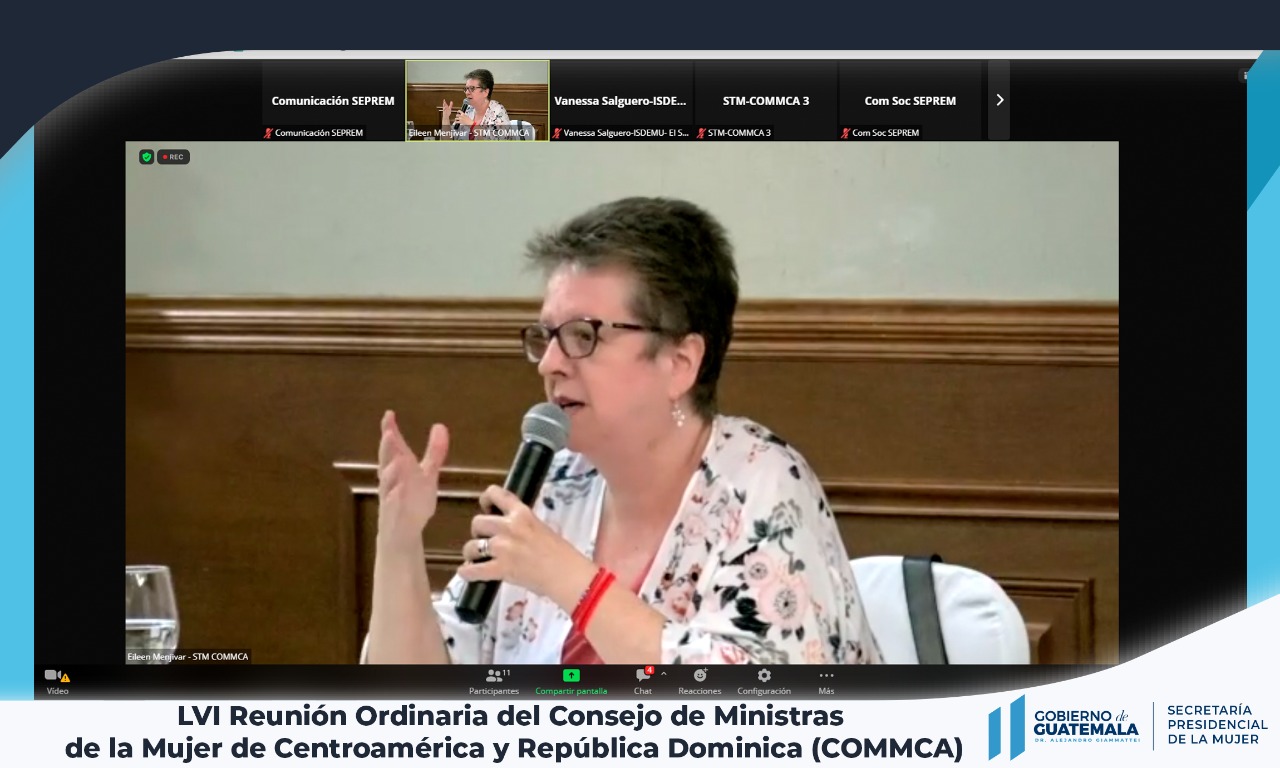
Task: Click the green encryption shield icon
Action: (x=146, y=157)
